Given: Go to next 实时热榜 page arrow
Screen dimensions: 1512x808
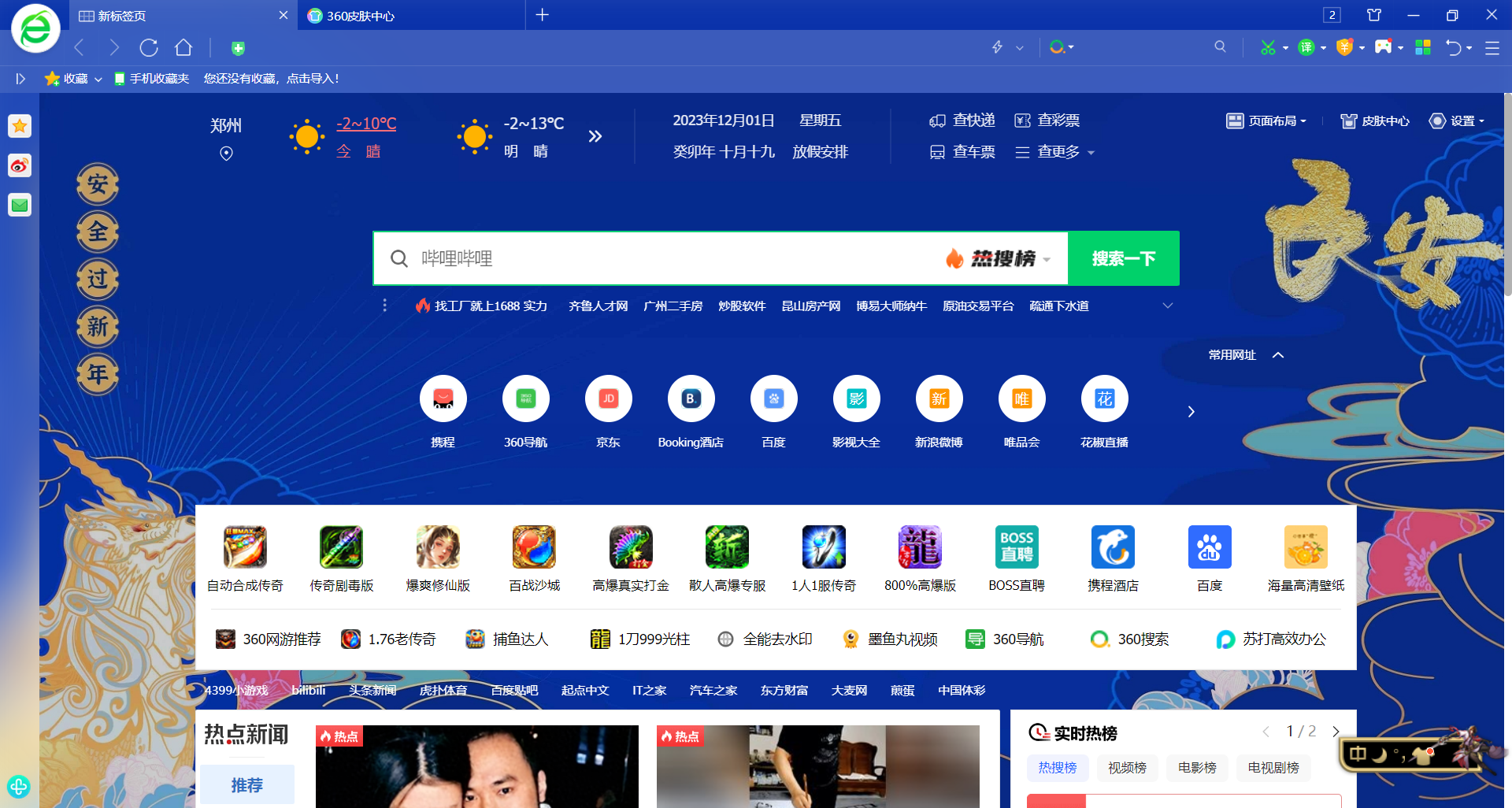Looking at the screenshot, I should click(1336, 732).
